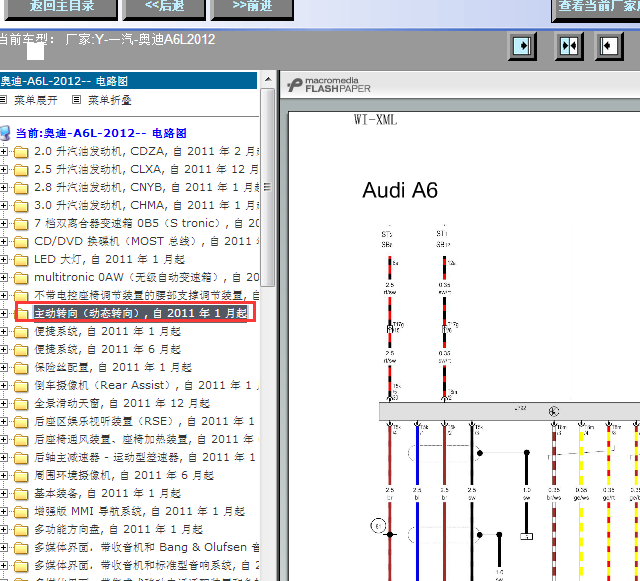Expand the LED 大灯 folder

click(x=4, y=259)
